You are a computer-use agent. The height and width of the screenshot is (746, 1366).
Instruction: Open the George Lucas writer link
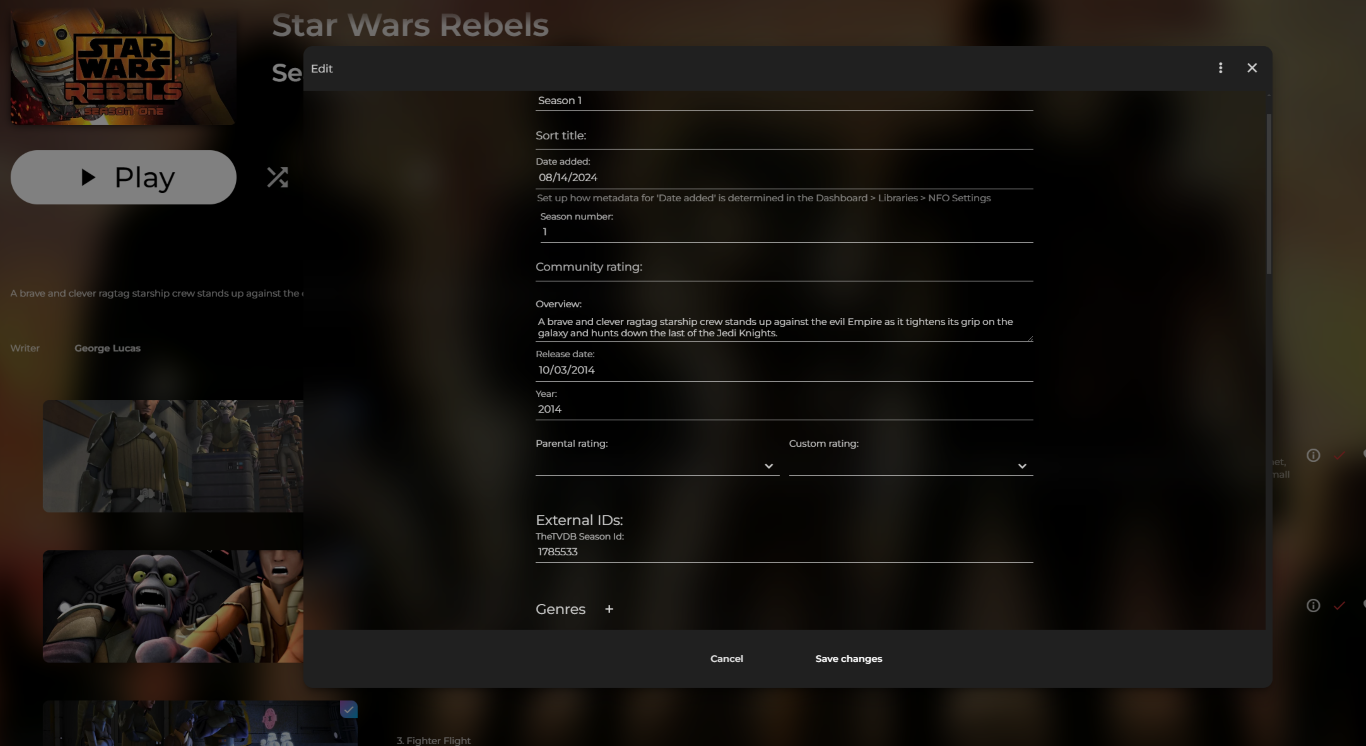click(x=107, y=348)
